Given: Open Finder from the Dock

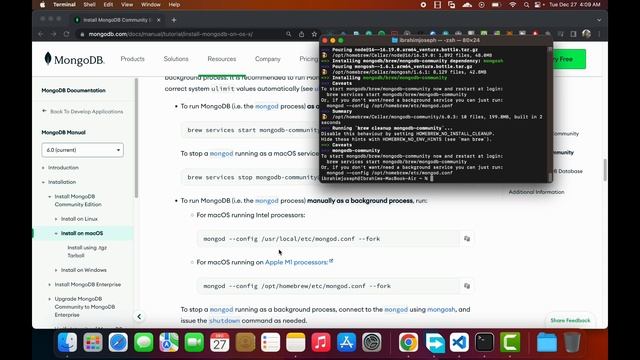Looking at the screenshot, I should [67, 342].
